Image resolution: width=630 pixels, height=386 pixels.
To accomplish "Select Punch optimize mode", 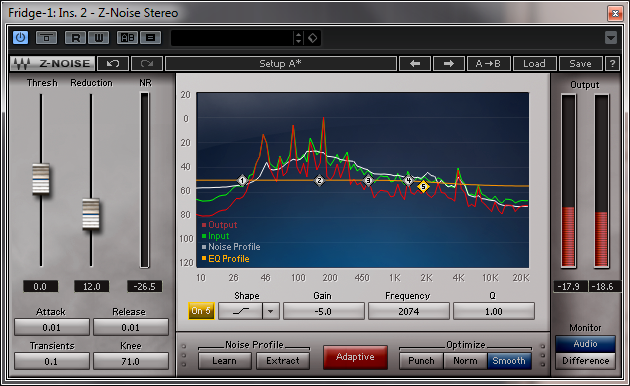I will (x=421, y=361).
